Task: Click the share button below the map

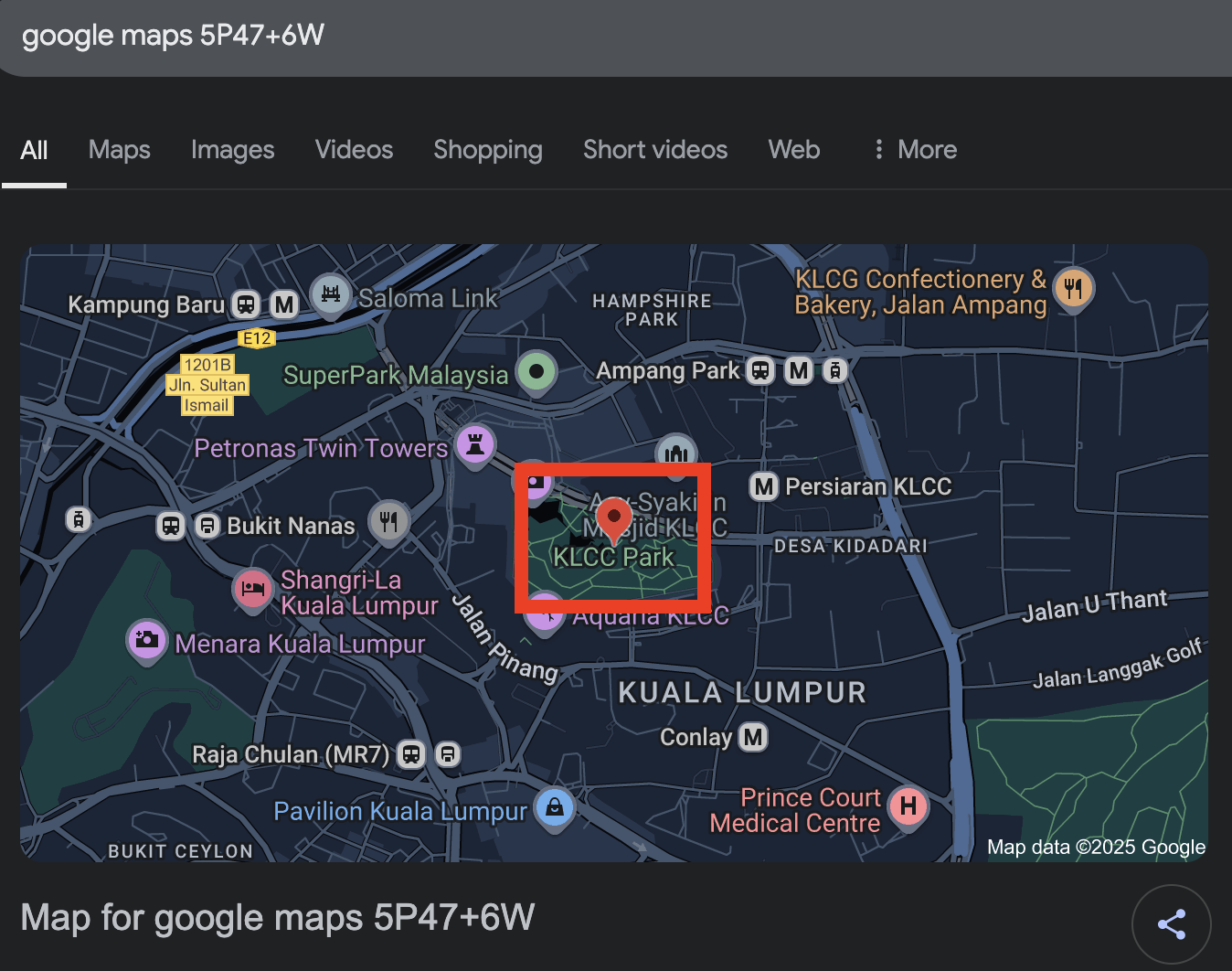Action: 1172,924
